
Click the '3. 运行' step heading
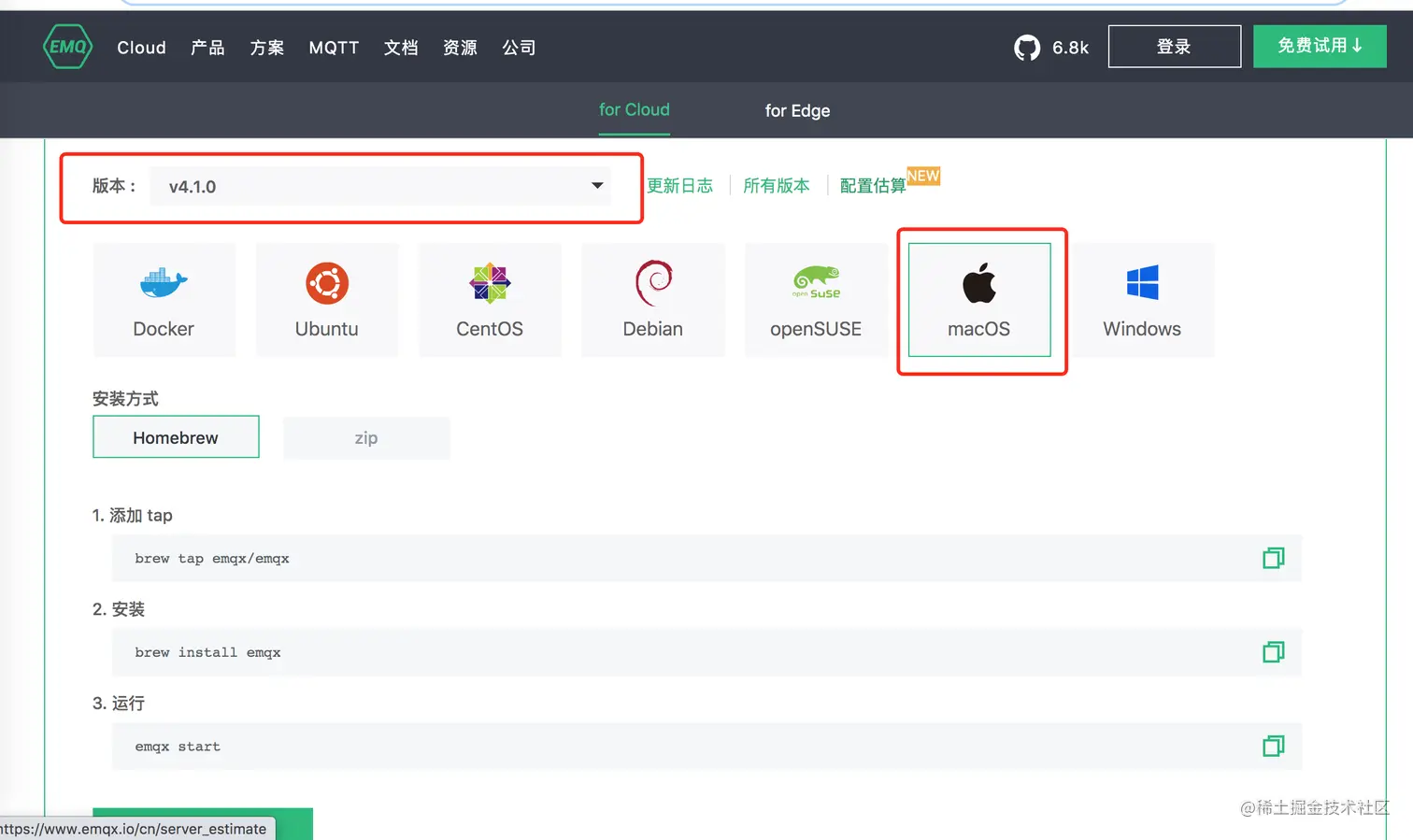(x=119, y=703)
